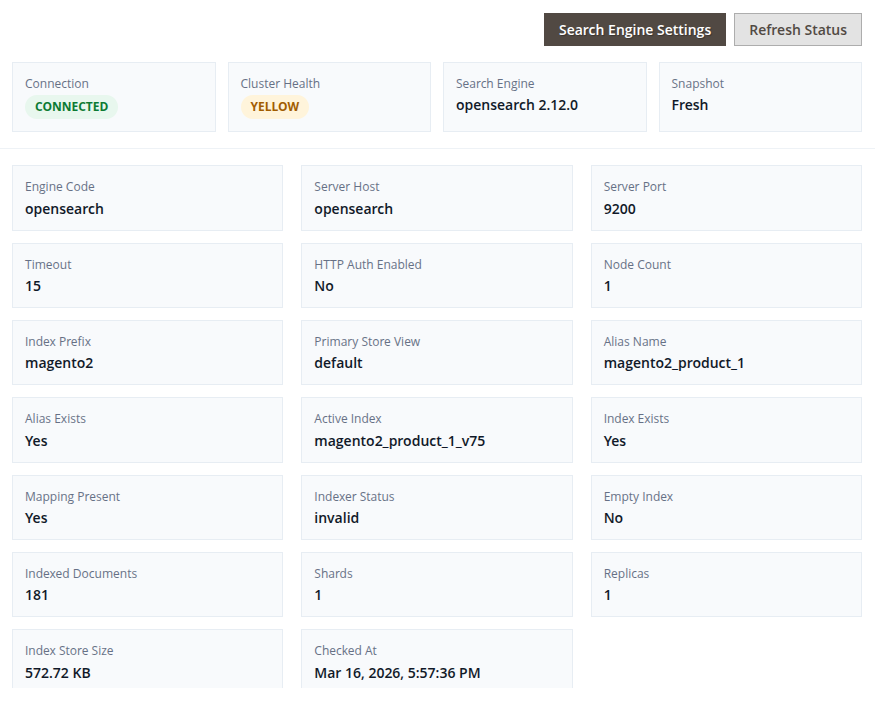The image size is (875, 706).
Task: Open Search Engine Settings
Action: (635, 30)
